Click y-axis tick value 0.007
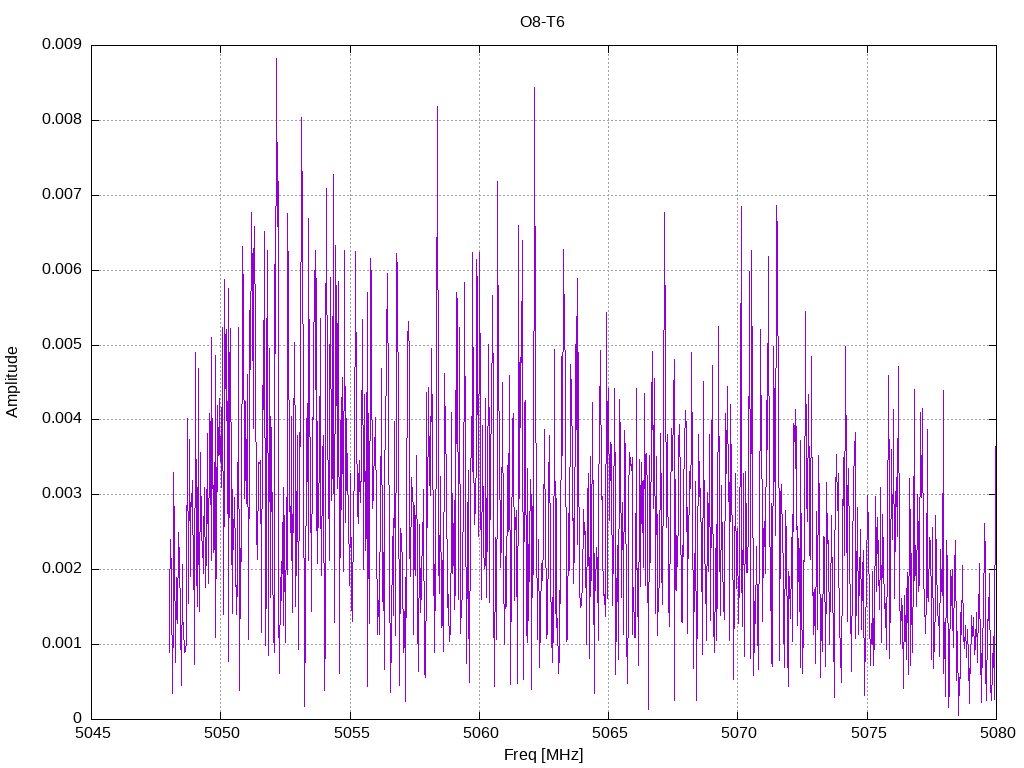 coord(62,195)
